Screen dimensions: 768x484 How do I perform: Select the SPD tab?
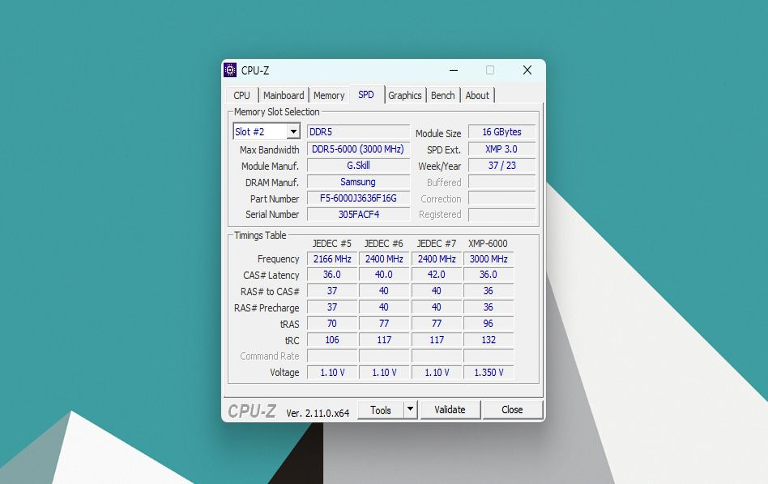click(x=366, y=95)
